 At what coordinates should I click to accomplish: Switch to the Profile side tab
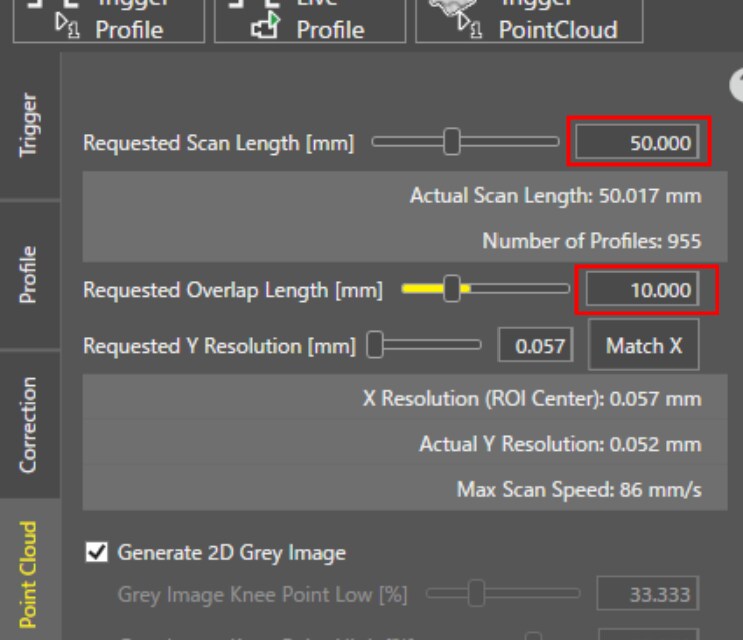click(x=30, y=274)
